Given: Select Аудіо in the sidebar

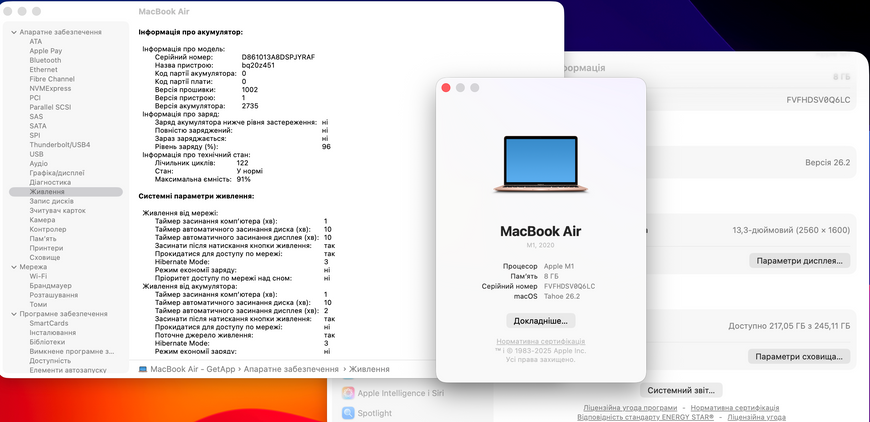Looking at the screenshot, I should click(x=38, y=164).
